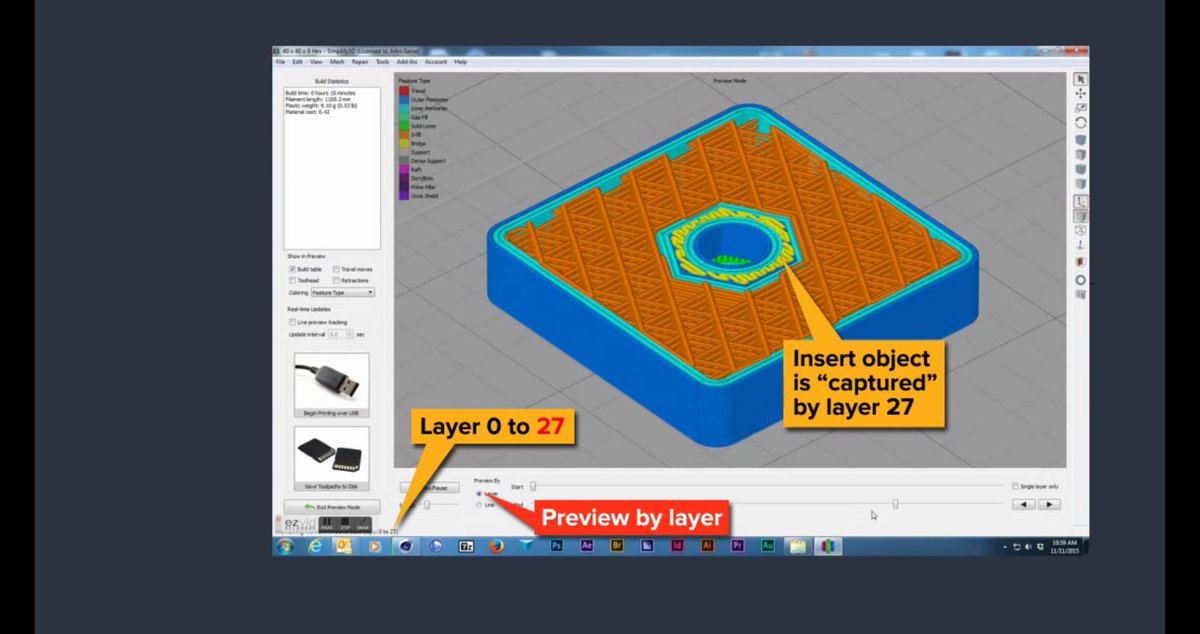The height and width of the screenshot is (634, 1200).
Task: Step preview forward with right arrow button
Action: 1049,504
